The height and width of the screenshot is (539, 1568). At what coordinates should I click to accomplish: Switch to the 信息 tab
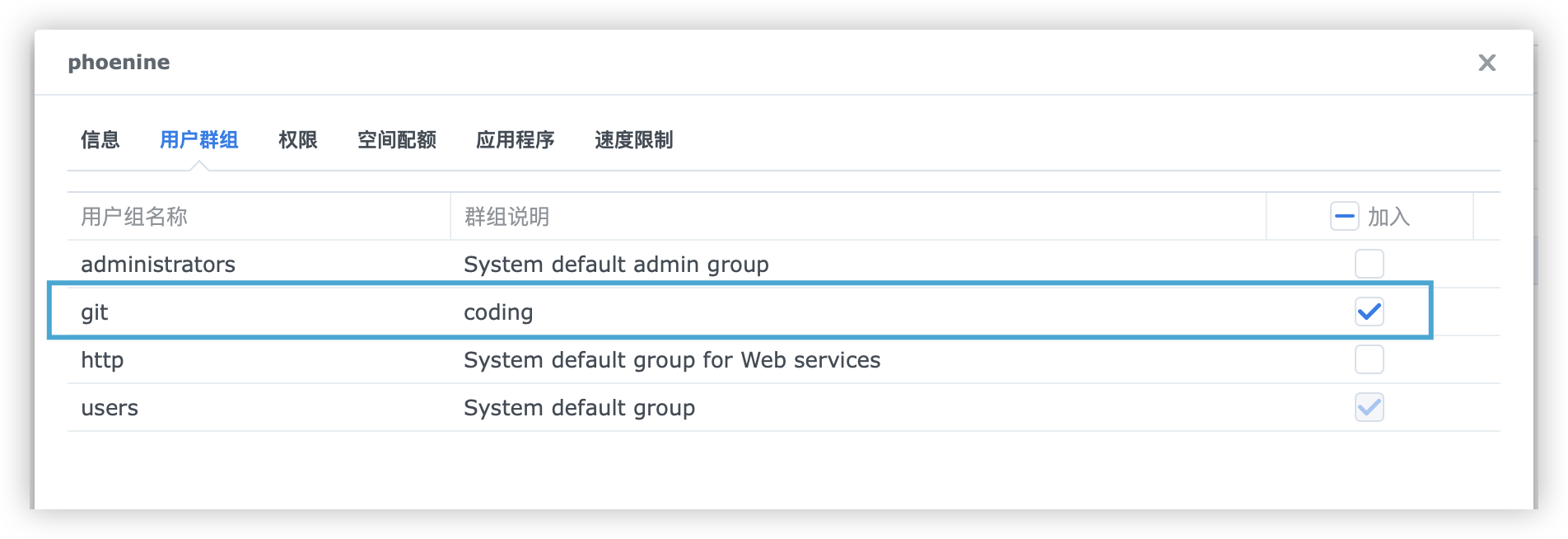pyautogui.click(x=100, y=140)
